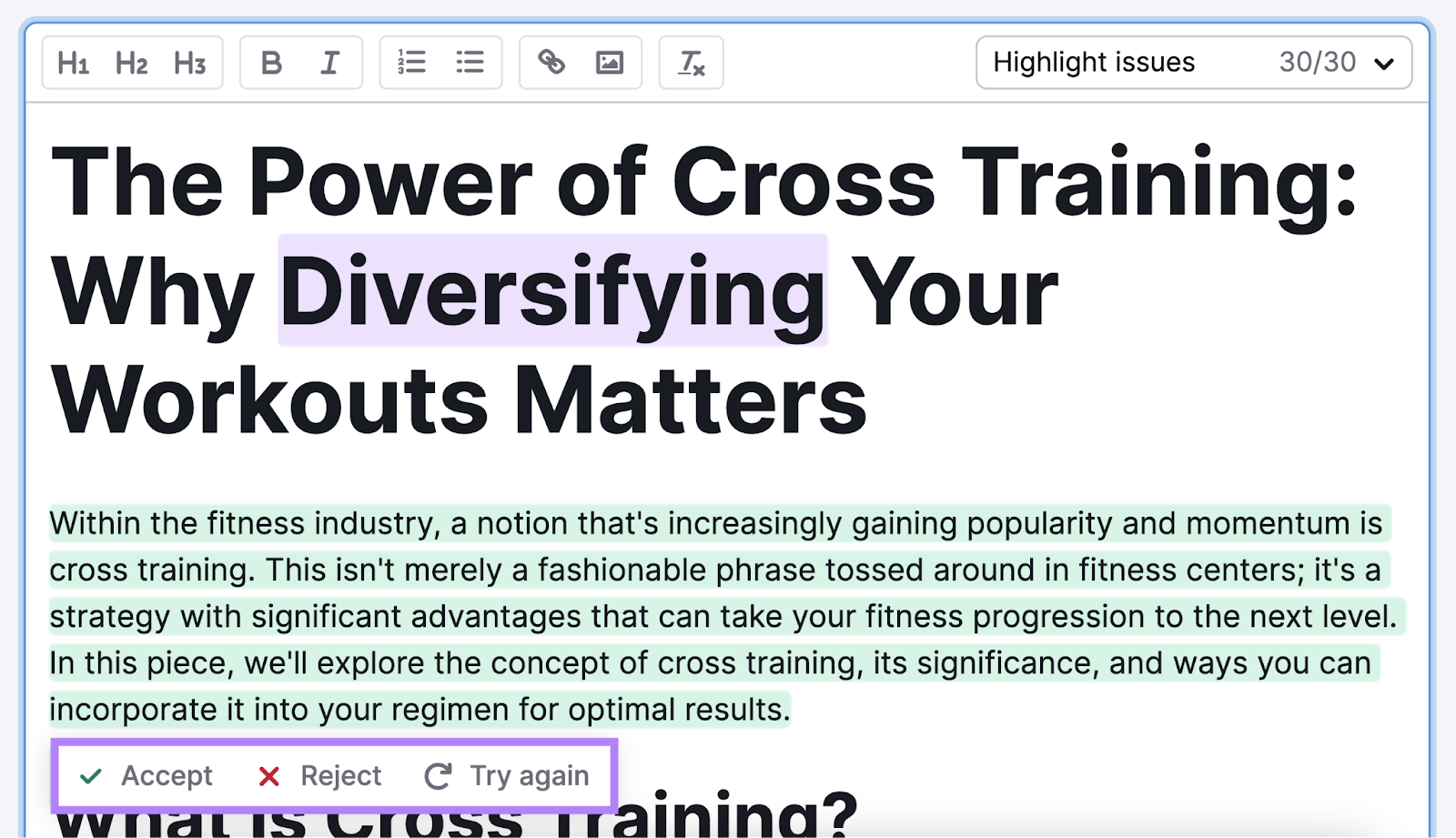
Task: Toggle bold formatting
Action: click(271, 63)
